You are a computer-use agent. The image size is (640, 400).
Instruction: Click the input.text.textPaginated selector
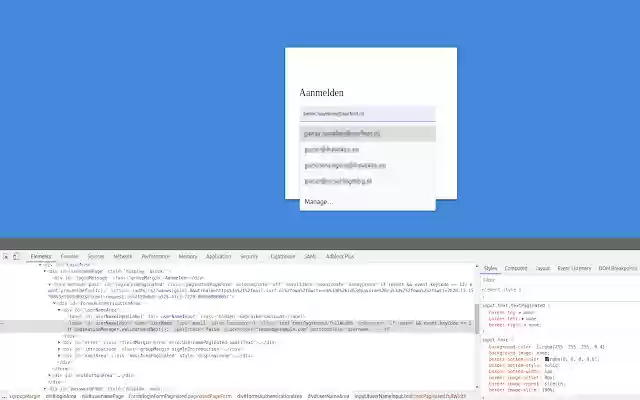[x=513, y=305]
